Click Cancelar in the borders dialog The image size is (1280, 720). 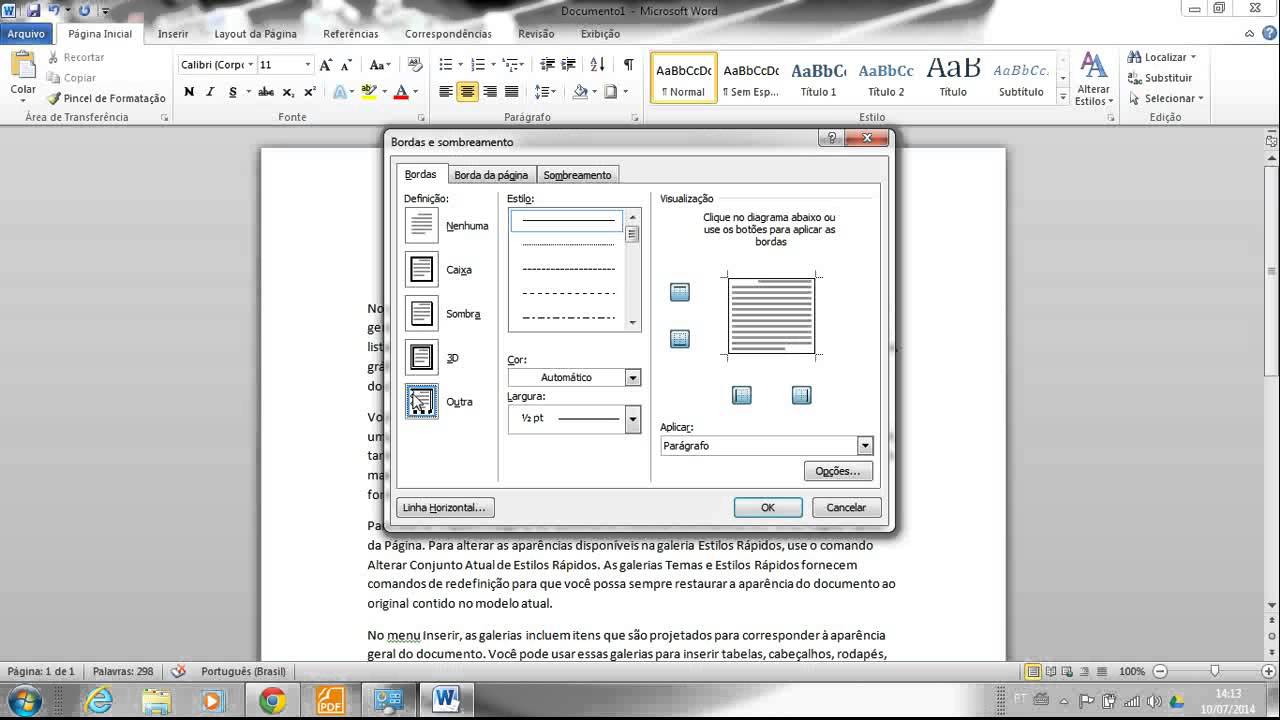point(846,507)
